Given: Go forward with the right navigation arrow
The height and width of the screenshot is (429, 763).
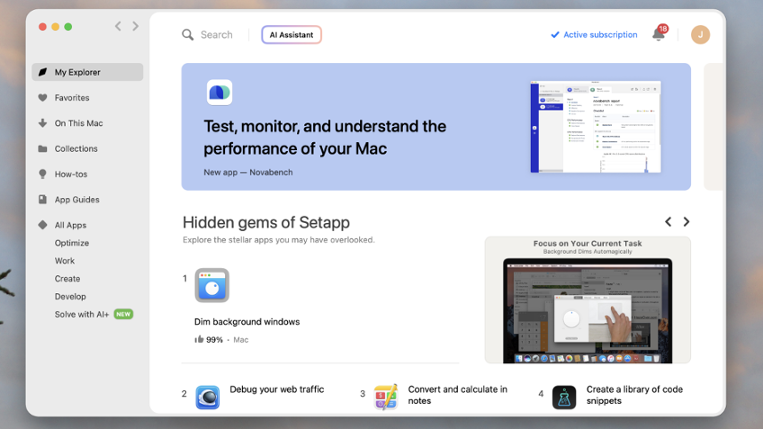Looking at the screenshot, I should coord(136,27).
